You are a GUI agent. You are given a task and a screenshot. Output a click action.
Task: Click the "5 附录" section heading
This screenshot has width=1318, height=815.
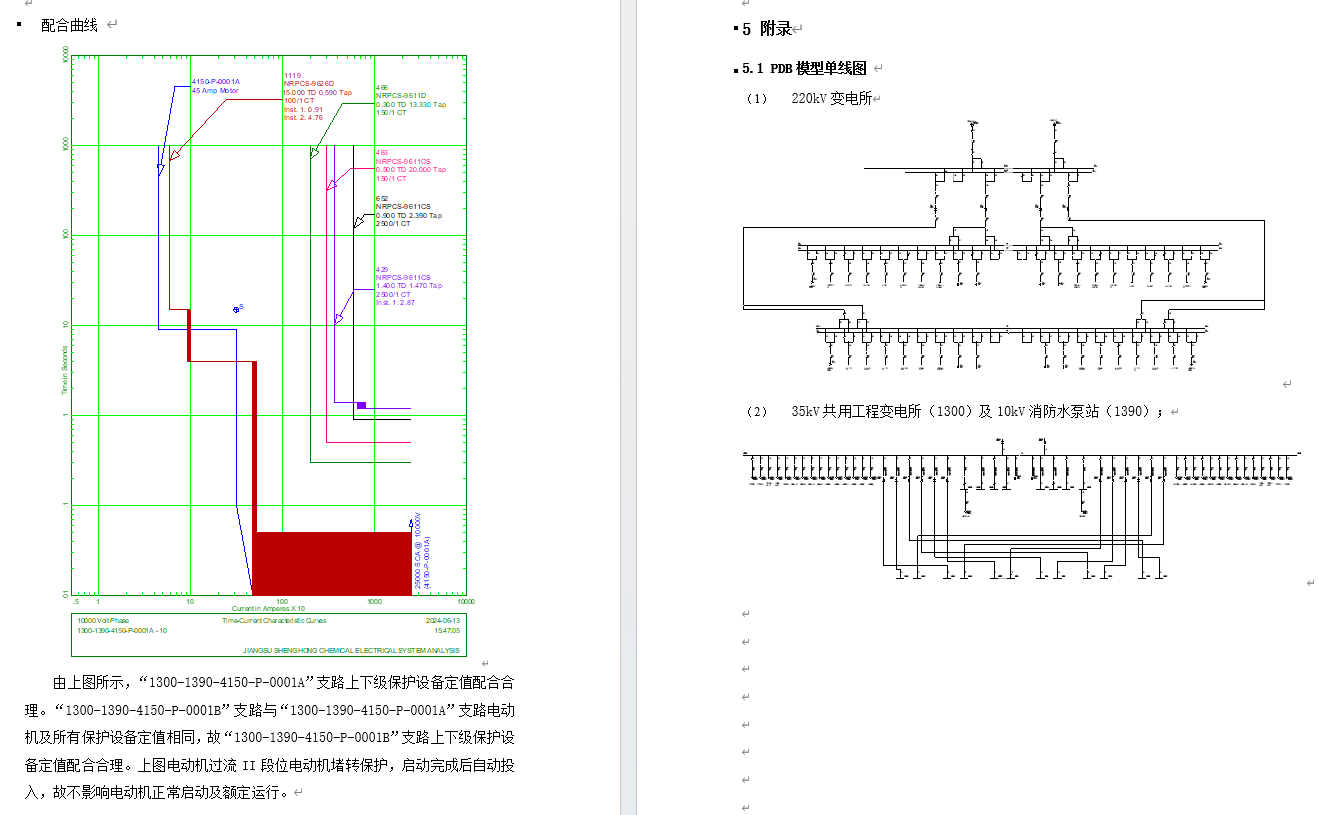(x=767, y=29)
